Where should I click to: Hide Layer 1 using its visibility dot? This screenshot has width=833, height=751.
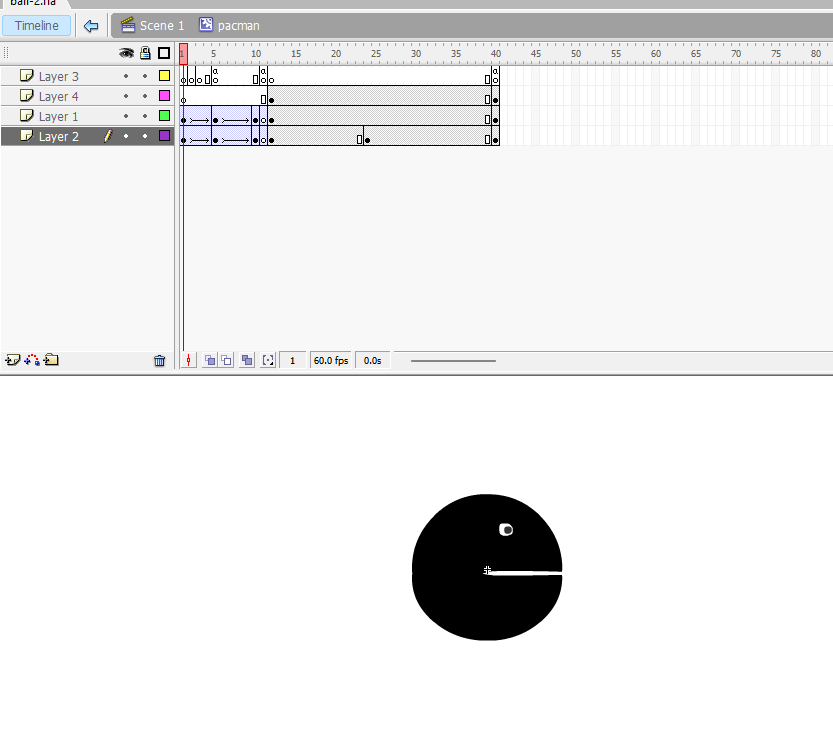(126, 116)
